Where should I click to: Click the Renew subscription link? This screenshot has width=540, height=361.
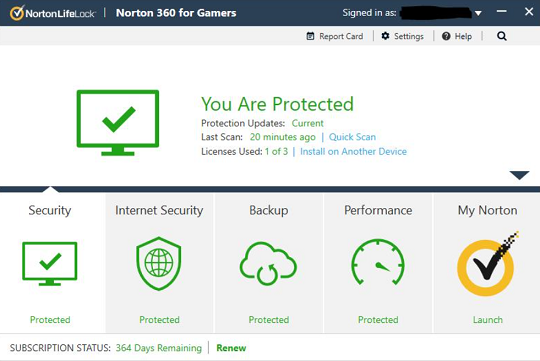231,348
